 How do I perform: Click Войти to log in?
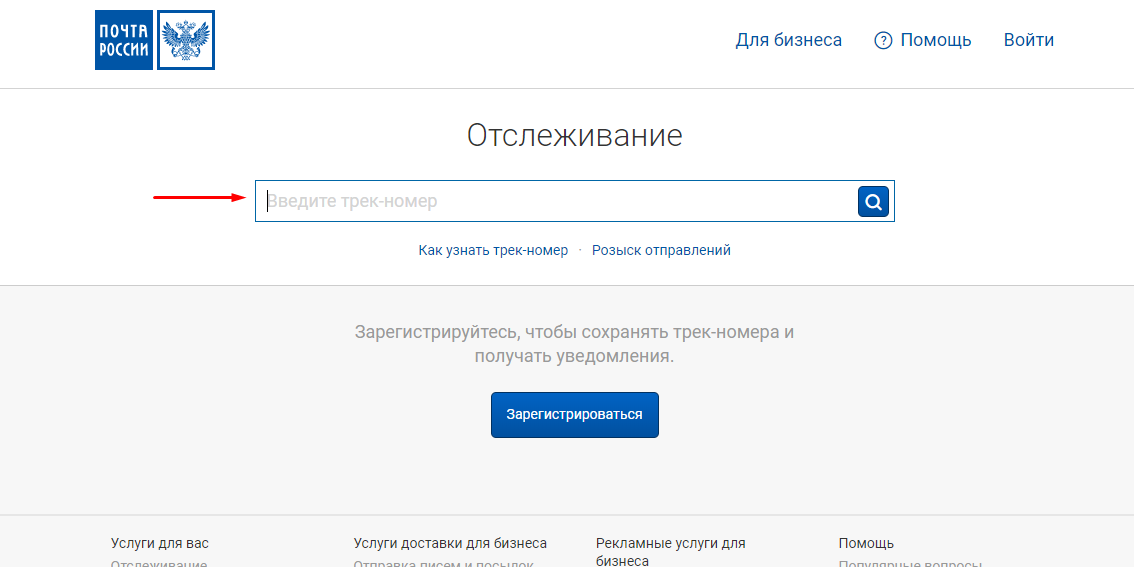pos(1028,40)
